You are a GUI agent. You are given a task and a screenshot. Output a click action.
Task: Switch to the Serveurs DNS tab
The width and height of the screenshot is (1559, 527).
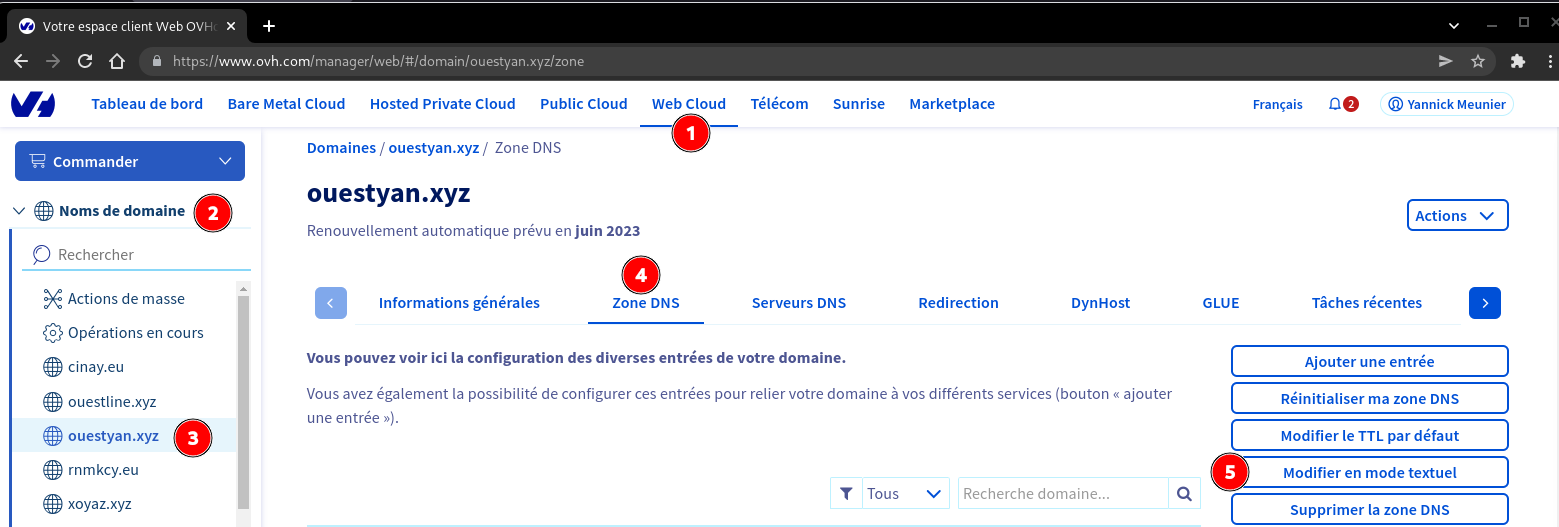(798, 303)
